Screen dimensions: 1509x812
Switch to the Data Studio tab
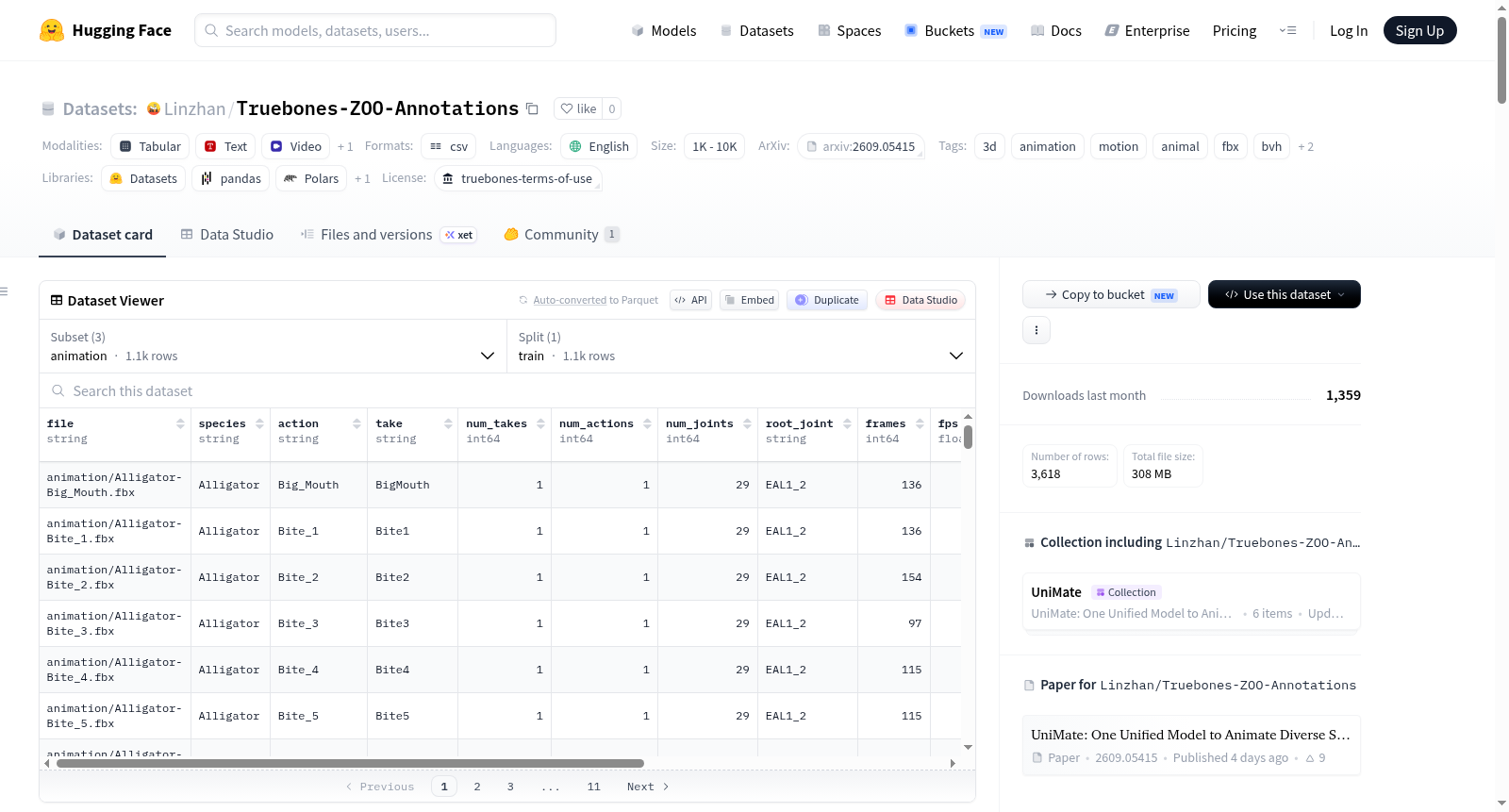[227, 235]
